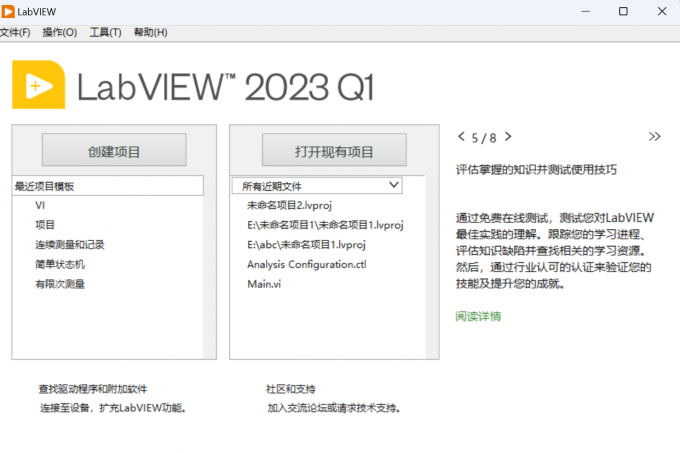This screenshot has width=680, height=453.
Task: Click the LabVIEW logo icon in title bar
Action: pos(8,11)
